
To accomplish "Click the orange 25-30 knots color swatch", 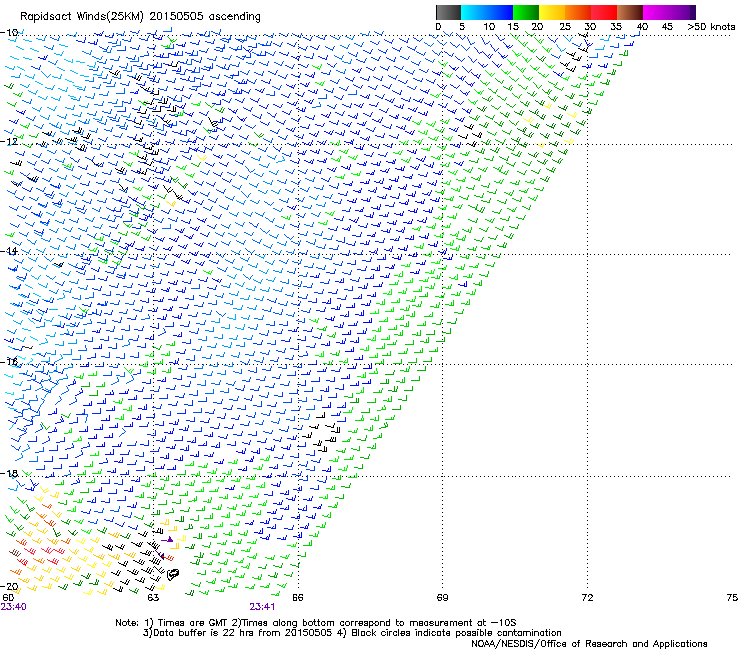I will [x=578, y=12].
